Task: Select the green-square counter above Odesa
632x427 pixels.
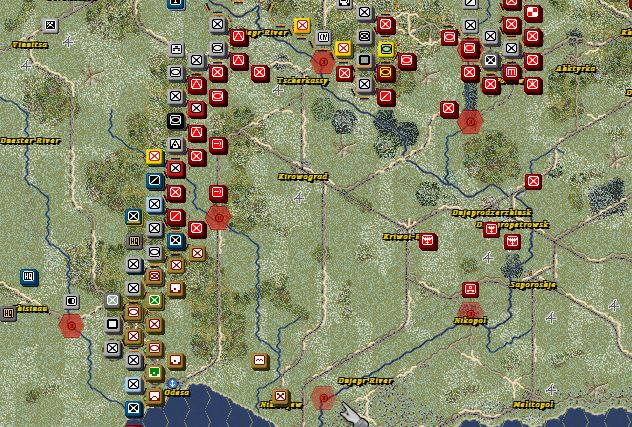Action: click(155, 372)
